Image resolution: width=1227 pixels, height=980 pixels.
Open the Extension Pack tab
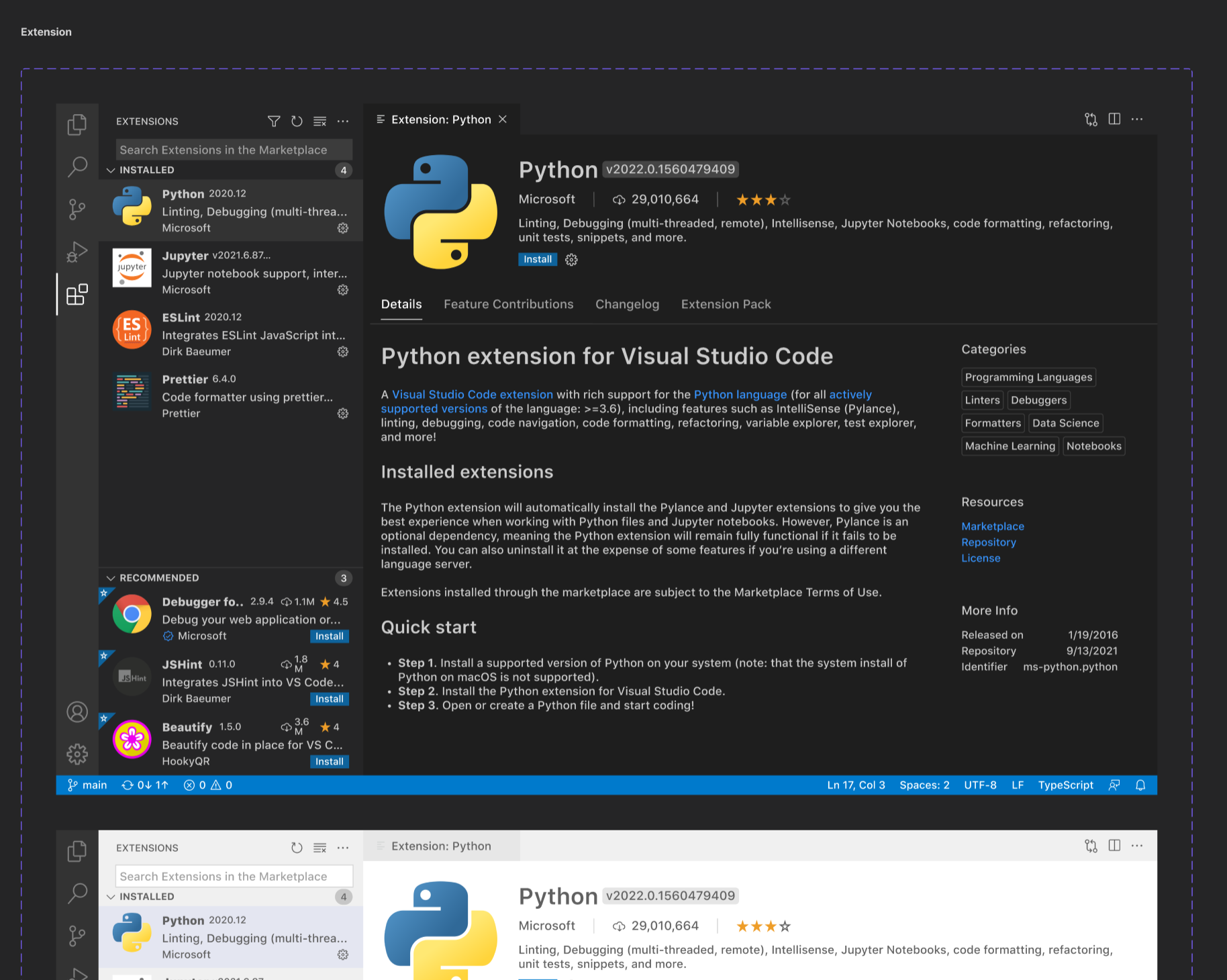click(726, 304)
